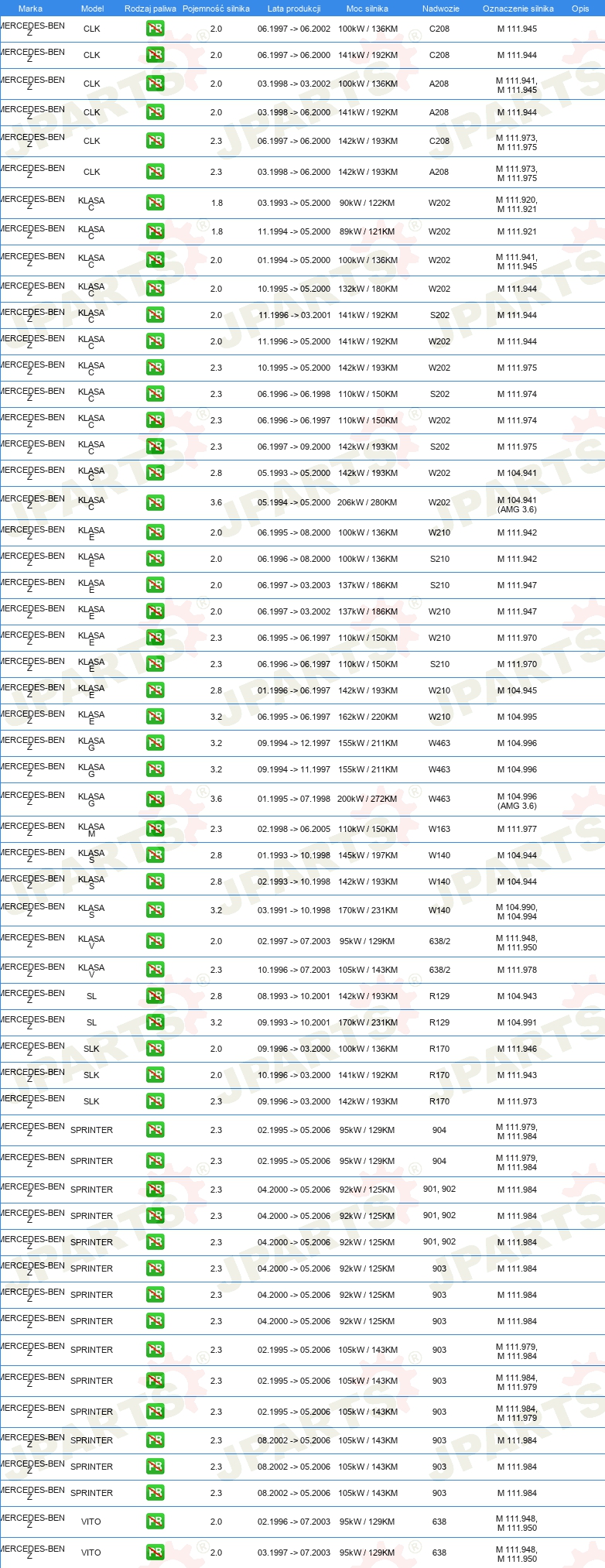
Task: Select the 200kW / 272KM power cell
Action: (367, 799)
